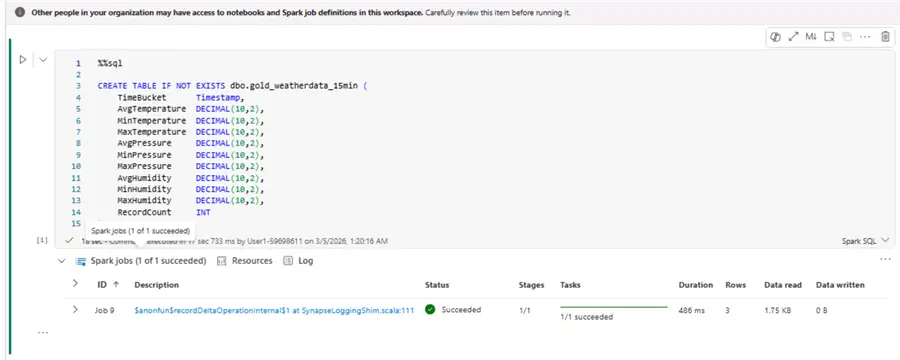900x360 pixels.
Task: Click the Duration column header
Action: [x=696, y=285]
